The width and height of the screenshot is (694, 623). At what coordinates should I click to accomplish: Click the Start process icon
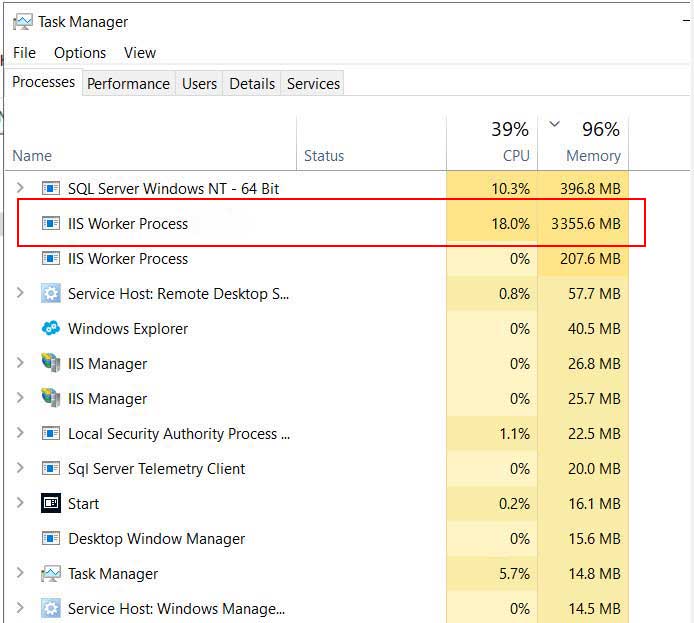pos(51,503)
